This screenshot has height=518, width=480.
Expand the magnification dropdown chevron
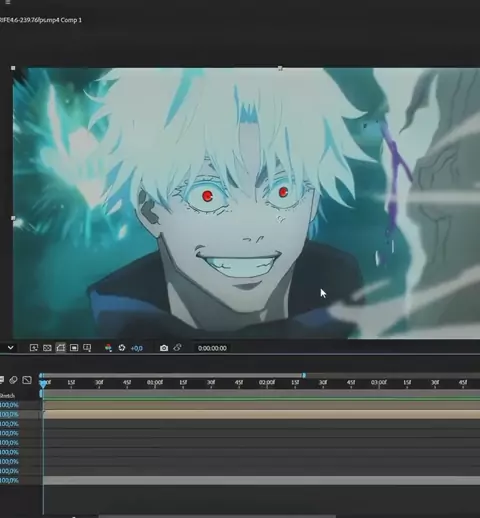click(11, 348)
